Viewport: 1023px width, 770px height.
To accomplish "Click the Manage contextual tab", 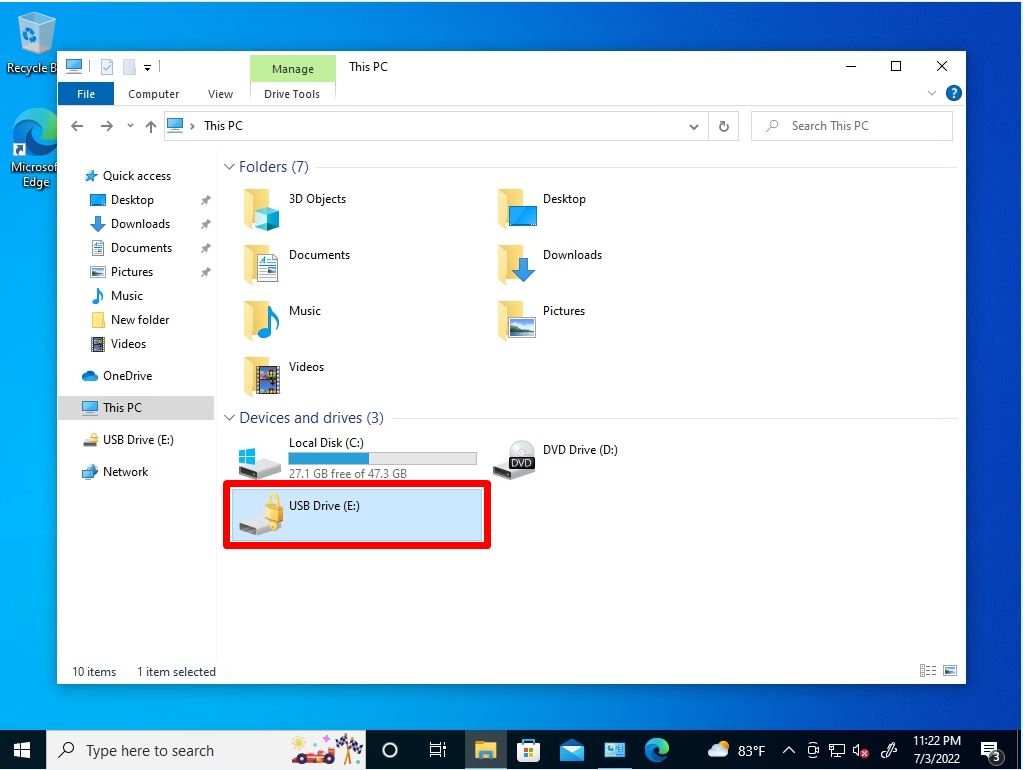I will click(292, 69).
